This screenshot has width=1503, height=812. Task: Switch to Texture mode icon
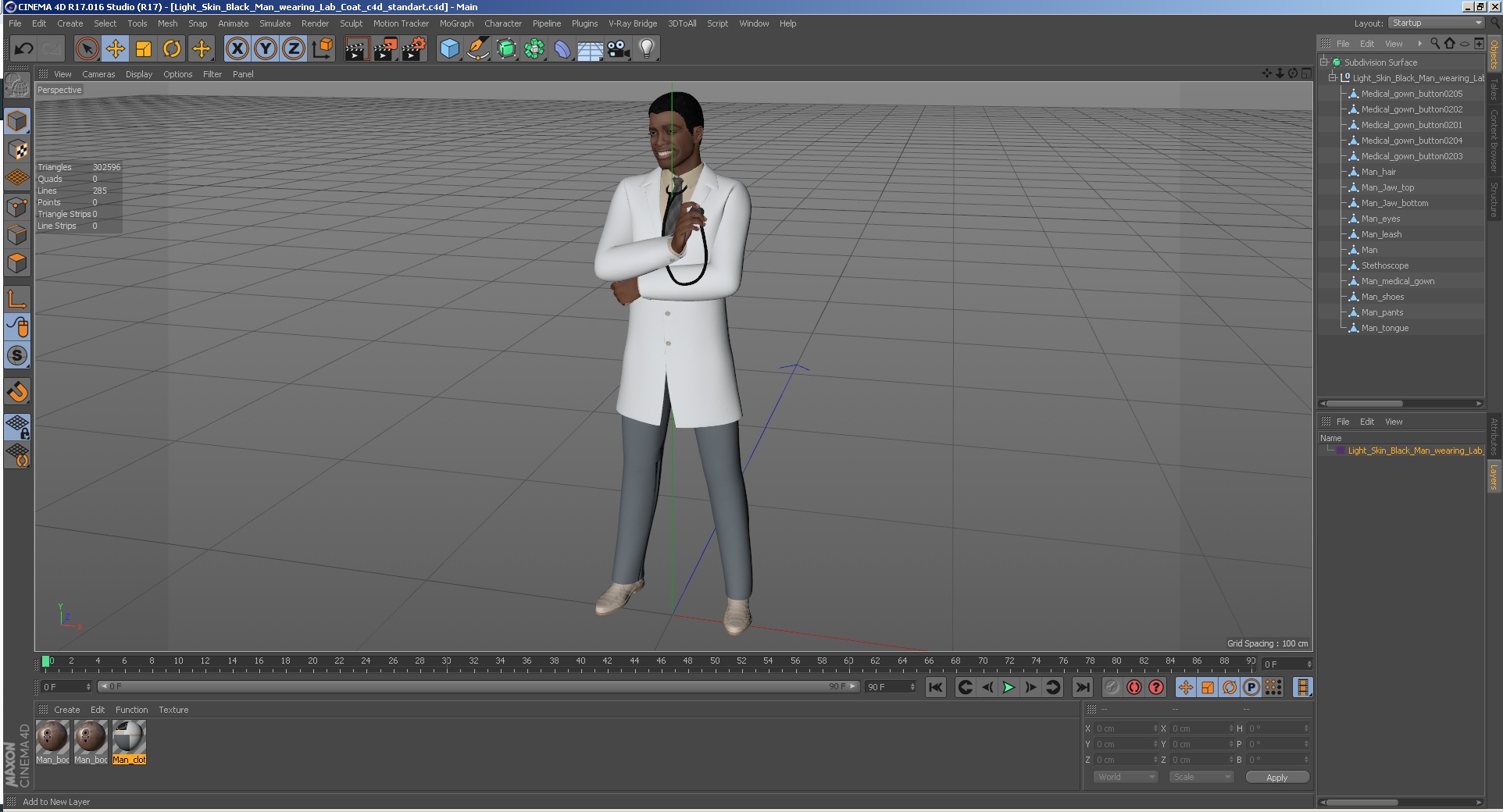pos(17,149)
